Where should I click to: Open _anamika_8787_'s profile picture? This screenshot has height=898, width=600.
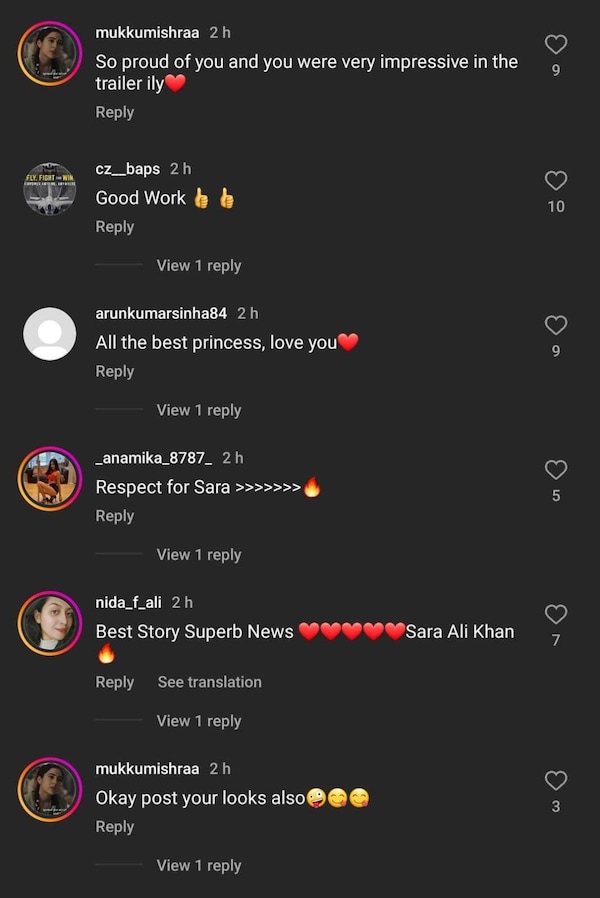49,478
